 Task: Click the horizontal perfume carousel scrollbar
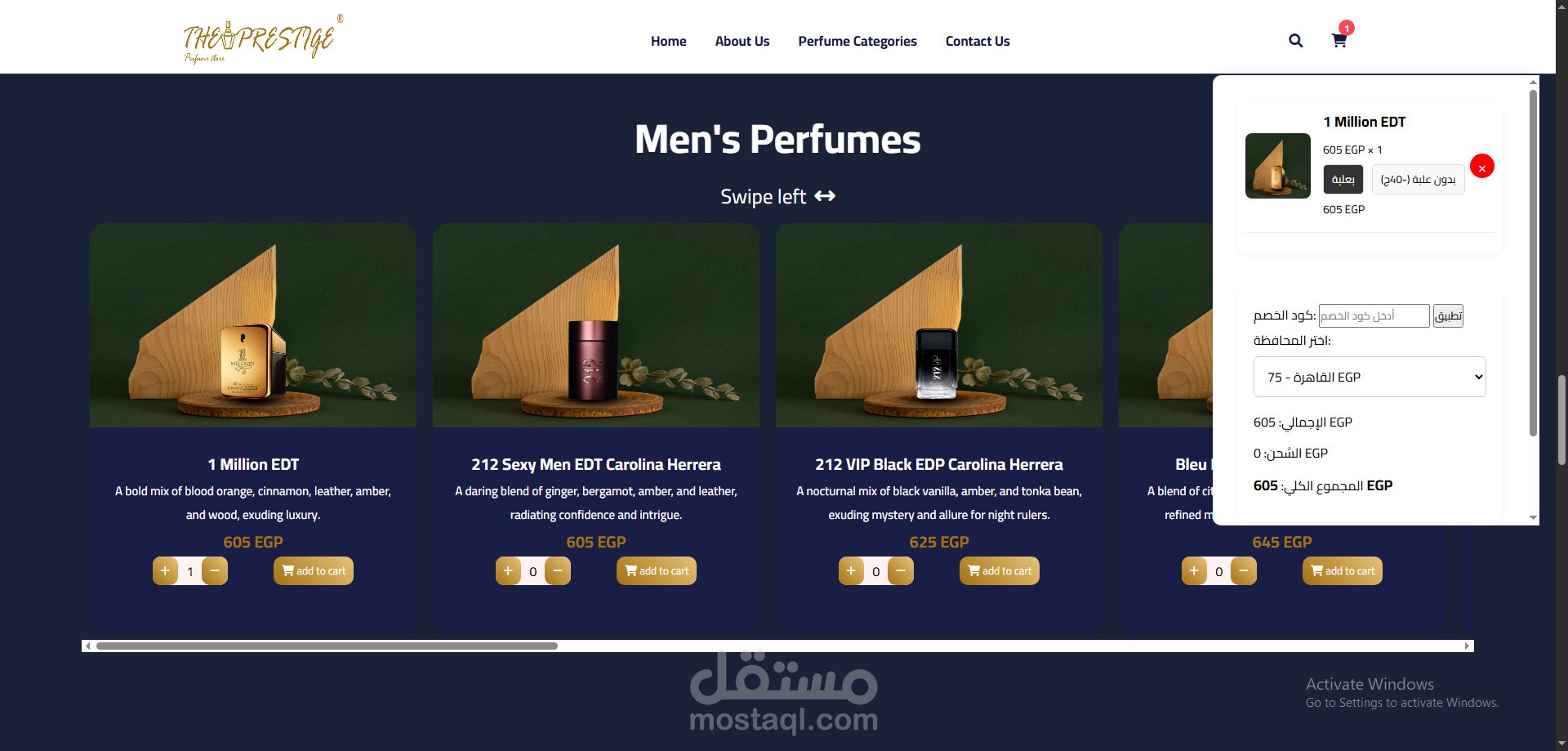[x=327, y=646]
